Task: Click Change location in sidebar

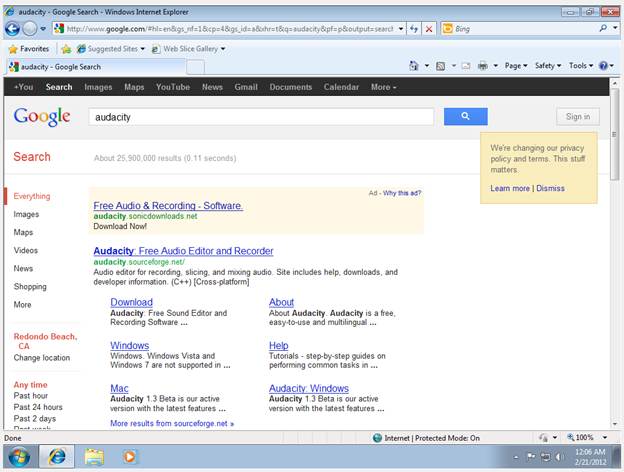Action: 42,358
